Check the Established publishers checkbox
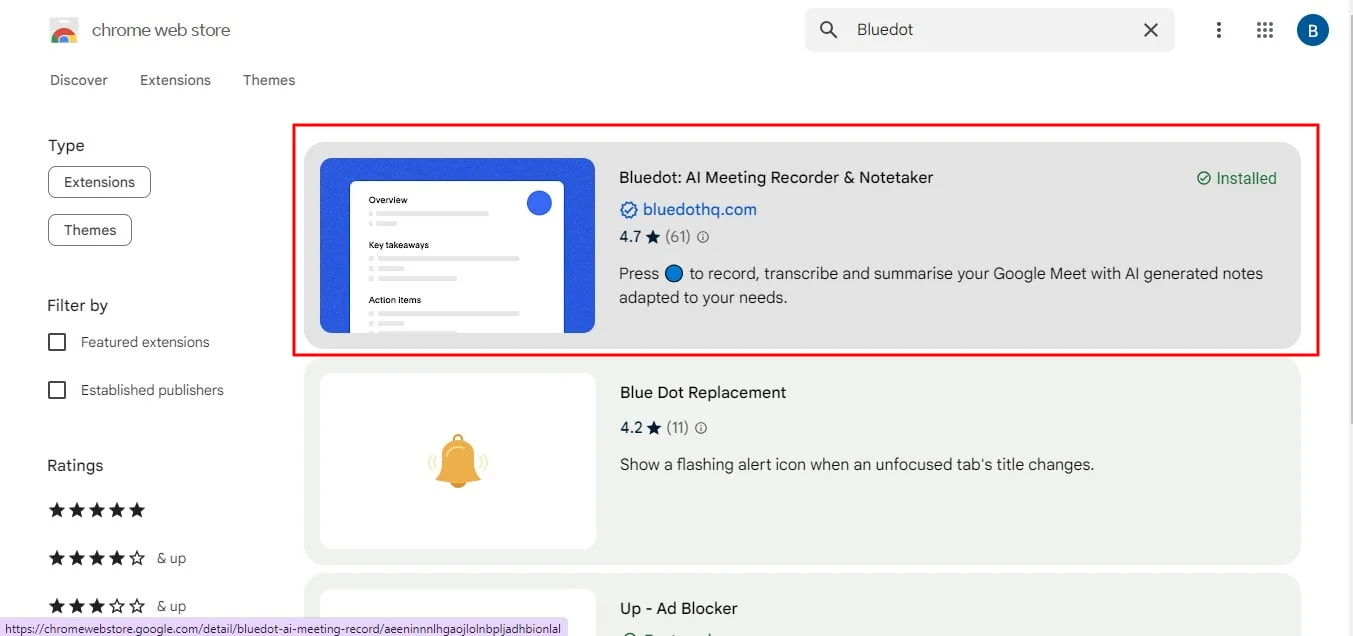Viewport: 1353px width, 636px height. (x=57, y=390)
